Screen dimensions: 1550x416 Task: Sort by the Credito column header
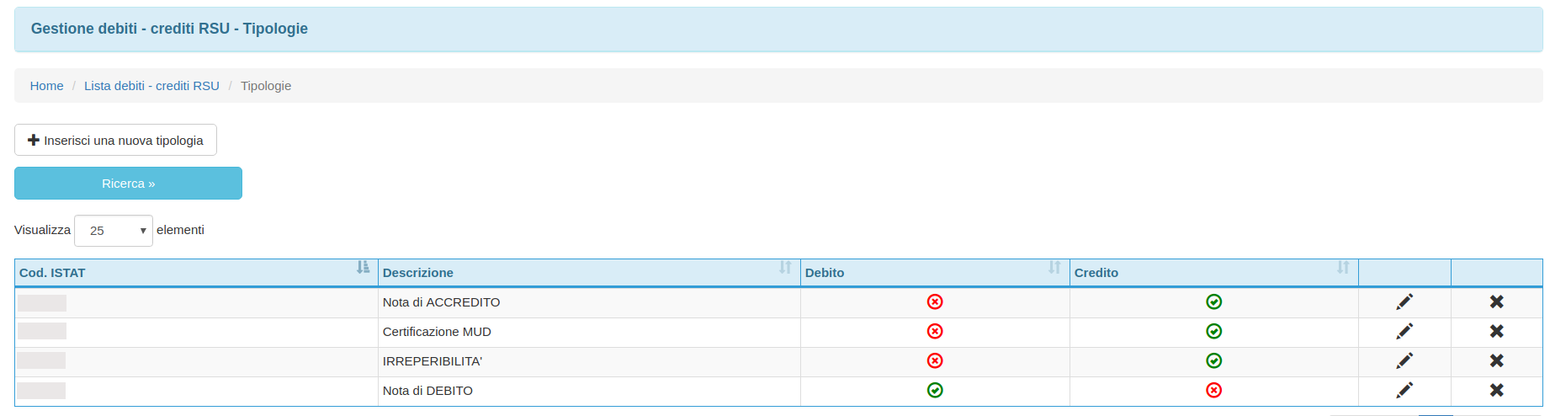1213,272
